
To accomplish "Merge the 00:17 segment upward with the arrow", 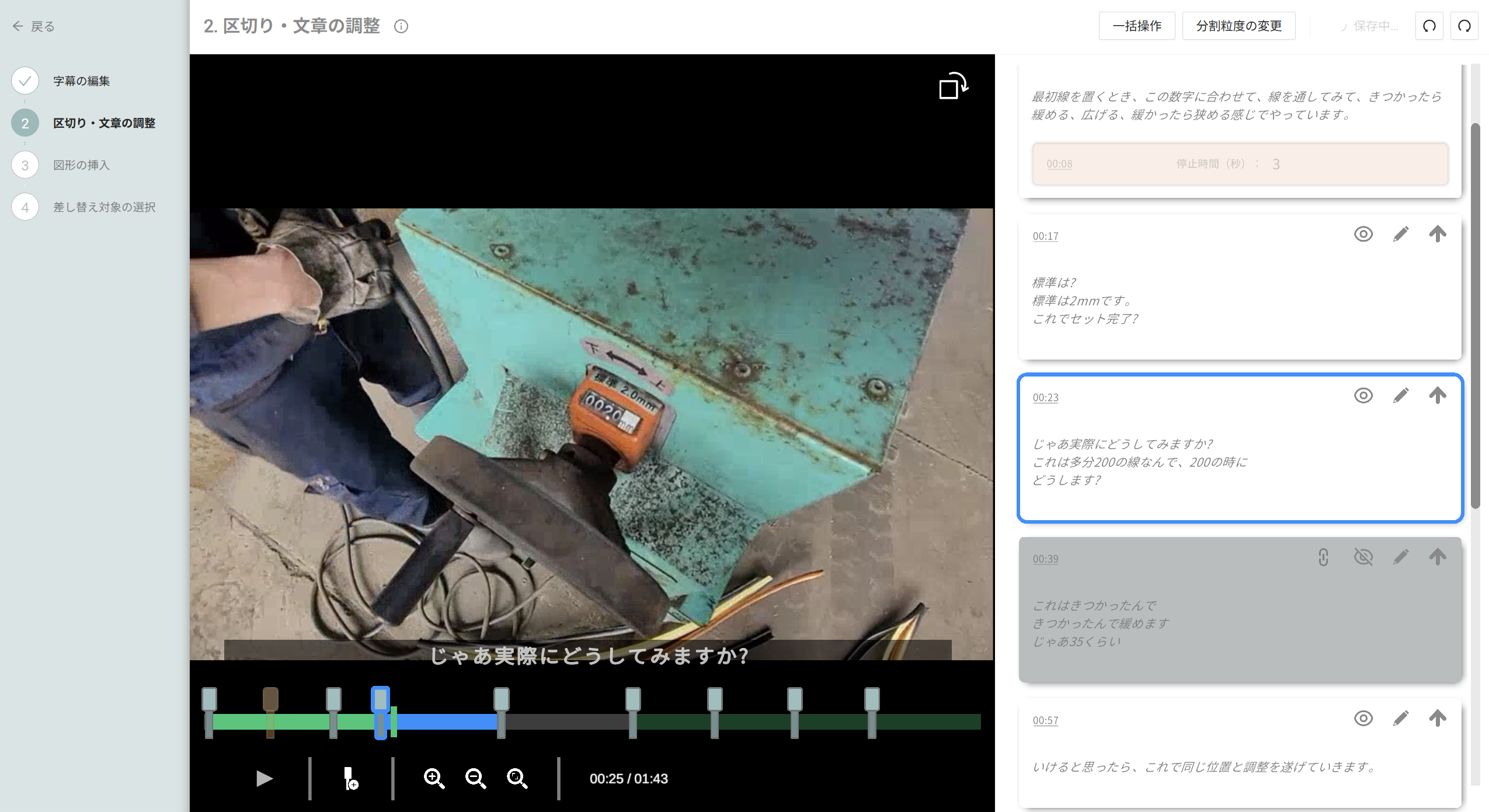I will (x=1438, y=234).
